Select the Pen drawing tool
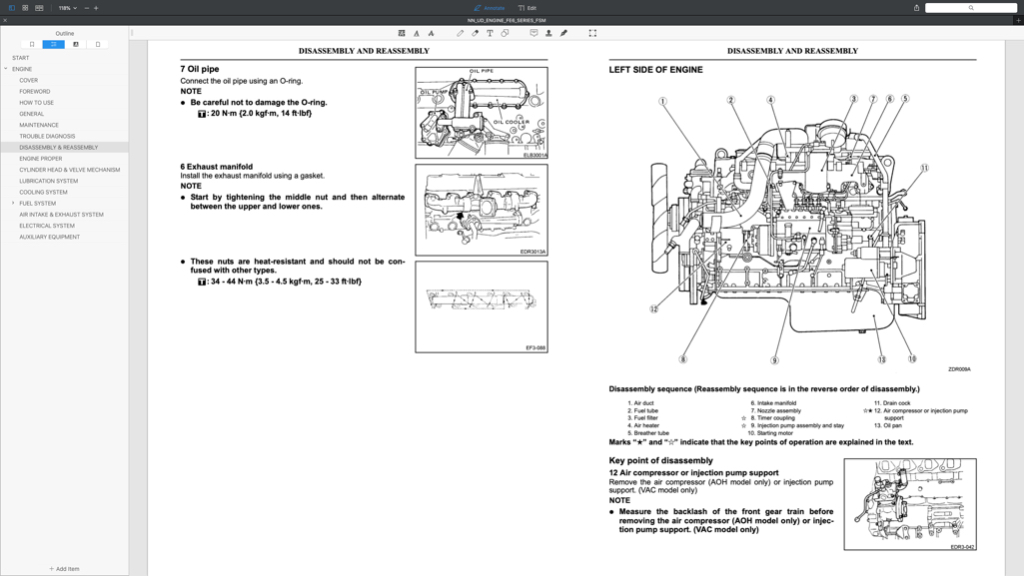Viewport: 1024px width, 576px height. 460,33
